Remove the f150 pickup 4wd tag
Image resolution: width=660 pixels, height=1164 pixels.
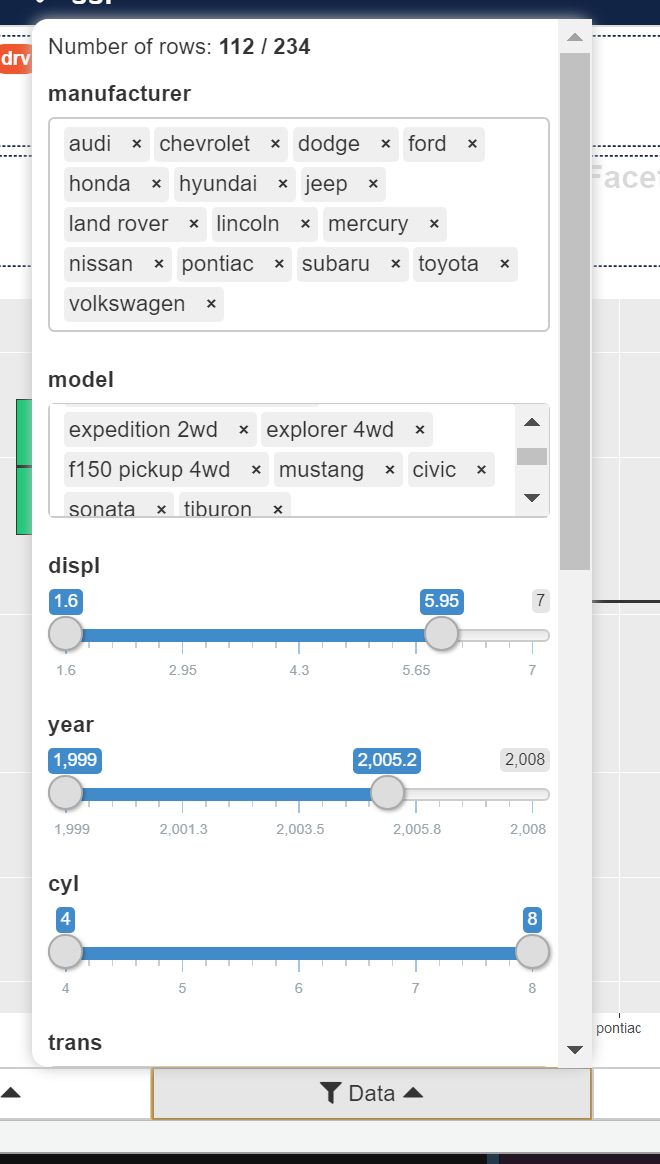256,470
